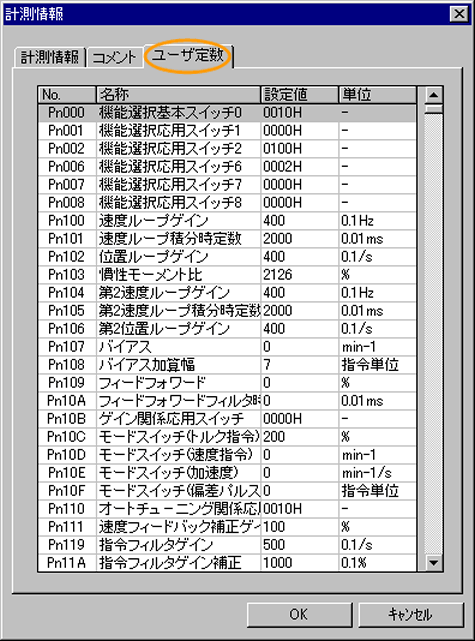The height and width of the screenshot is (641, 475).
Task: Switch to the 計測情報 tab
Action: [50, 57]
